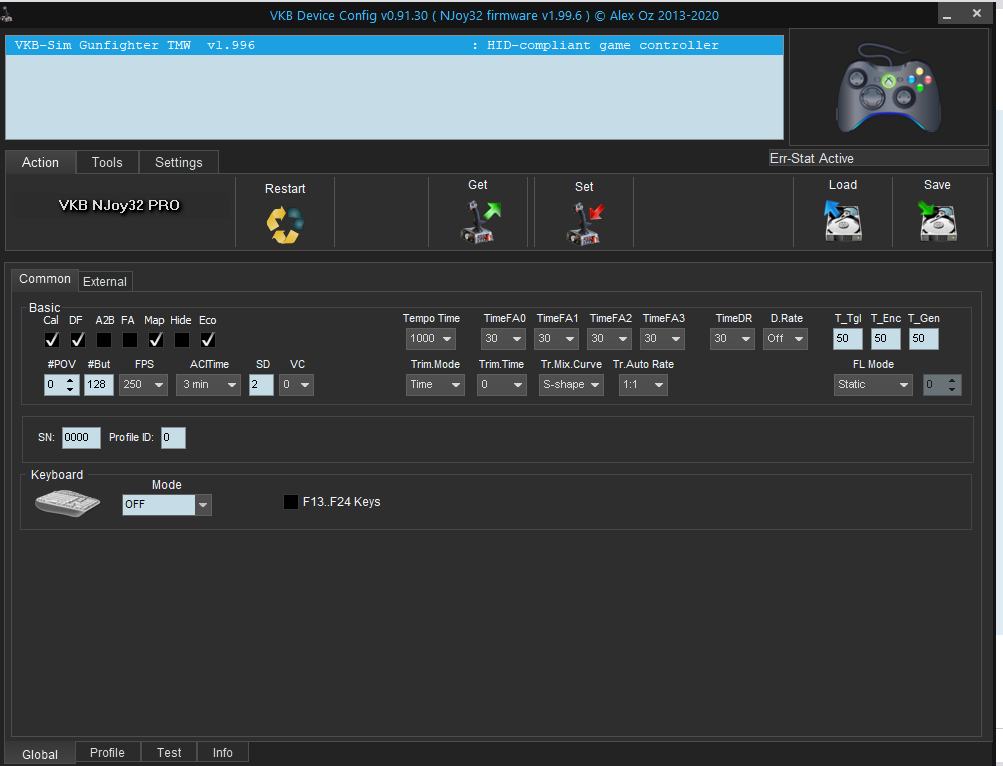1003x766 pixels.
Task: Click the Restart recycle icon
Action: 285,225
